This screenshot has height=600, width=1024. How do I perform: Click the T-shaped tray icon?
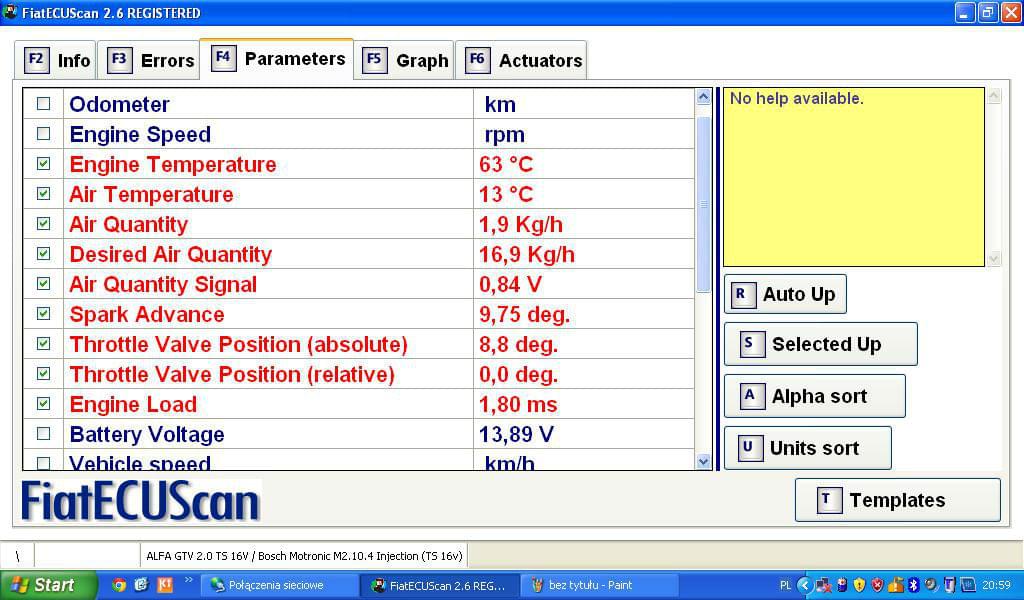click(950, 585)
